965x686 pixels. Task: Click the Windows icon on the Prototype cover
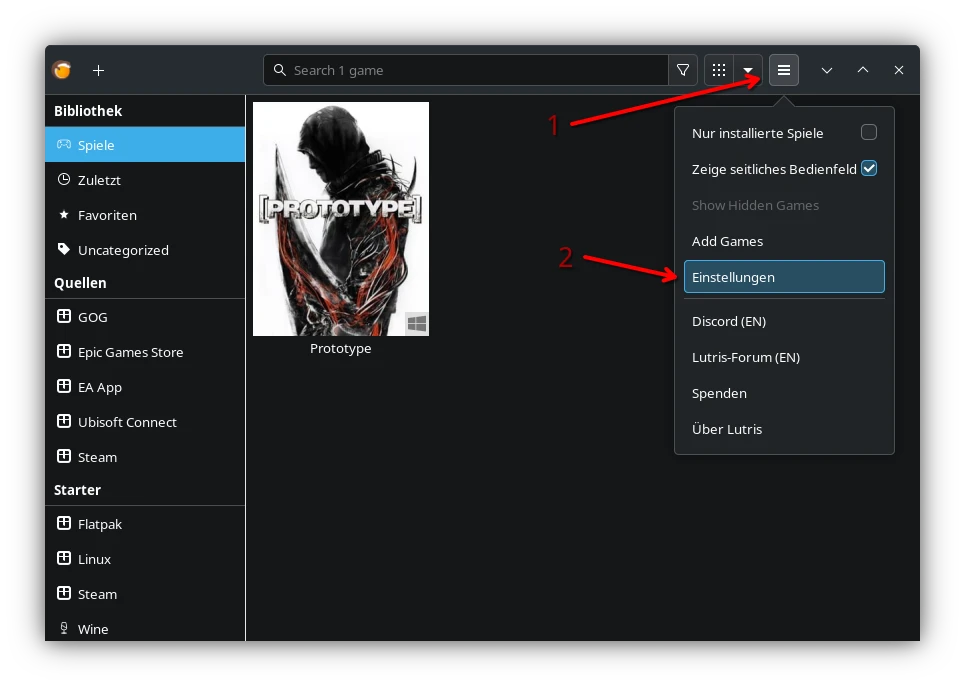(x=417, y=323)
